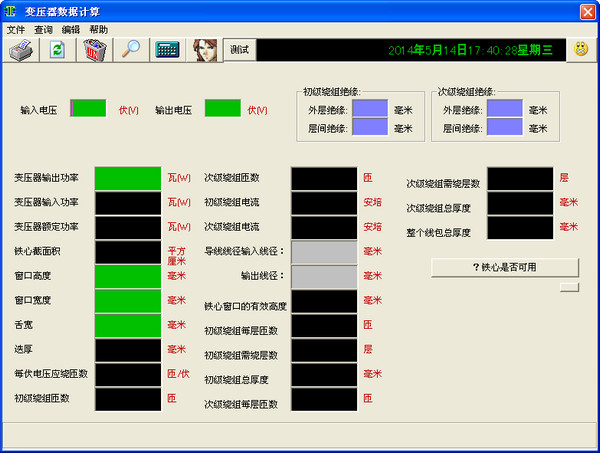The height and width of the screenshot is (453, 600).
Task: Click the 窗口高度 green field
Action: coord(128,277)
